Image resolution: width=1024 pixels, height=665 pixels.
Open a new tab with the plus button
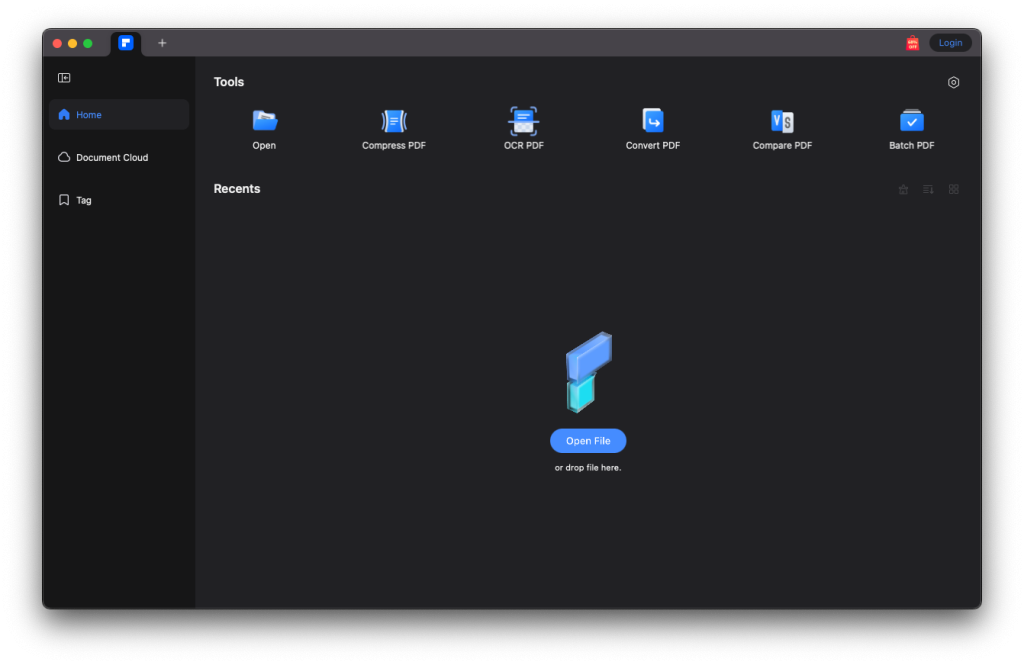click(x=162, y=43)
